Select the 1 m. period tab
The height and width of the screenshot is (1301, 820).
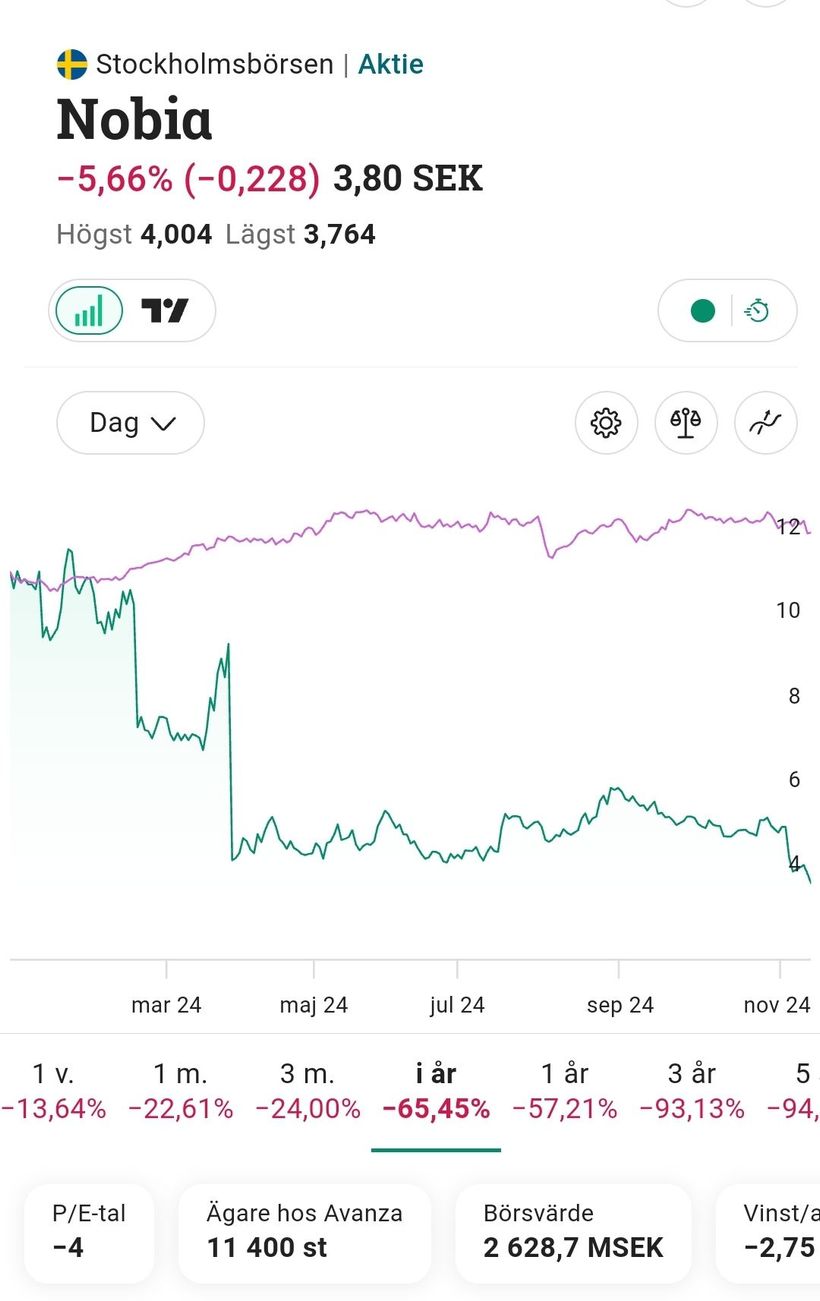pos(180,1090)
